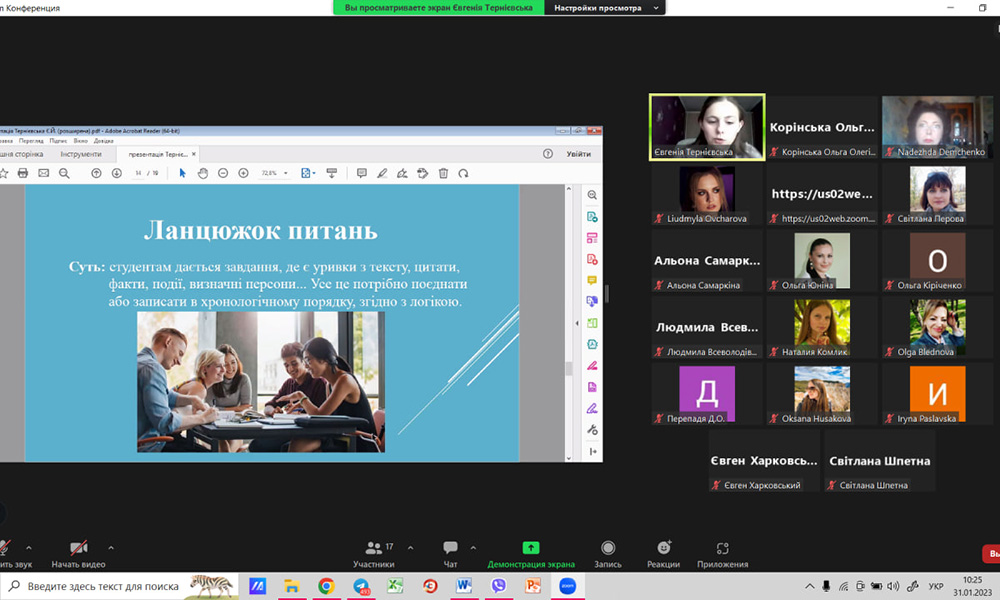Expand the video options arrow

click(110, 548)
